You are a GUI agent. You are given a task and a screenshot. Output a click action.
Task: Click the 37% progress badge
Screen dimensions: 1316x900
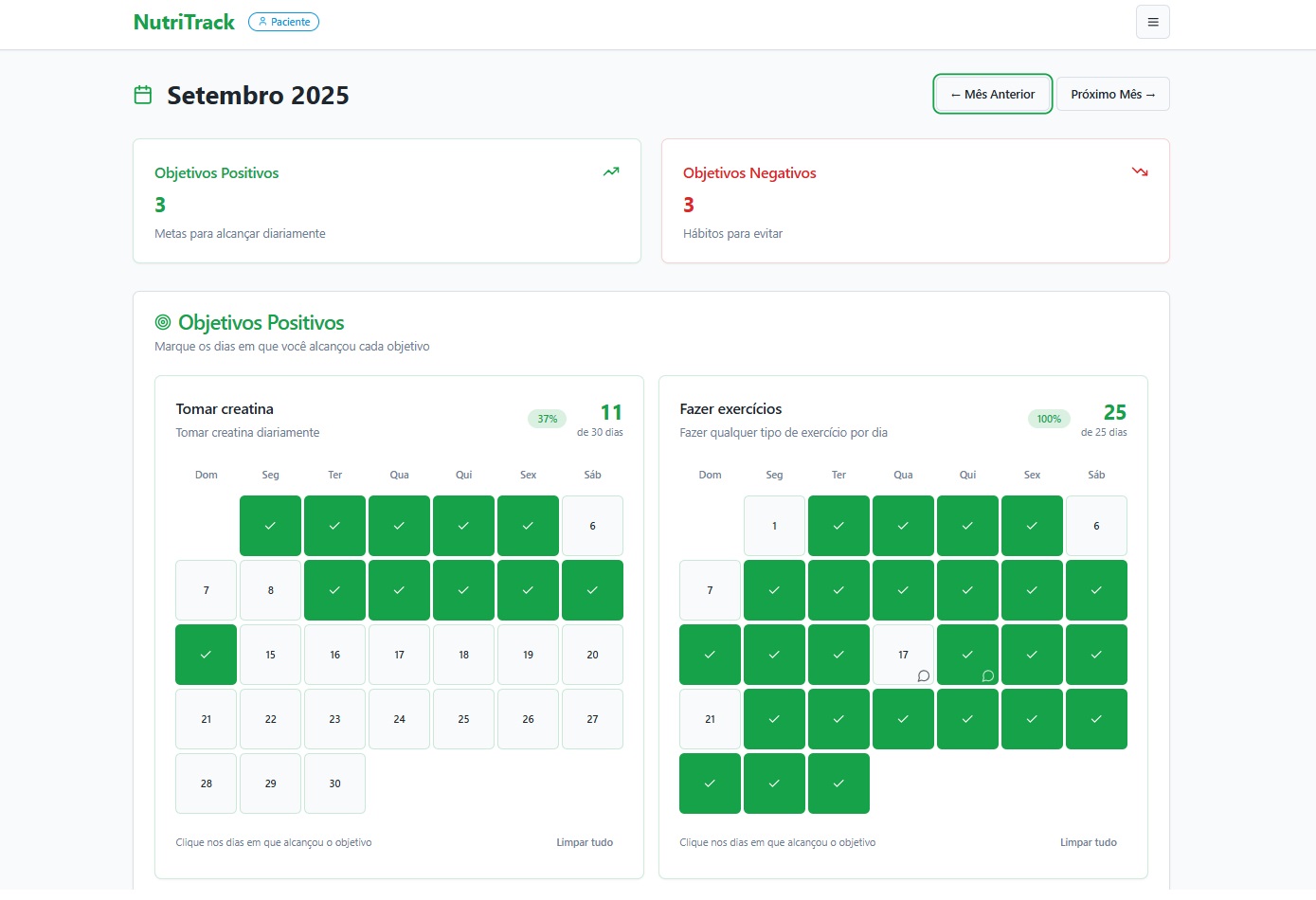[548, 419]
